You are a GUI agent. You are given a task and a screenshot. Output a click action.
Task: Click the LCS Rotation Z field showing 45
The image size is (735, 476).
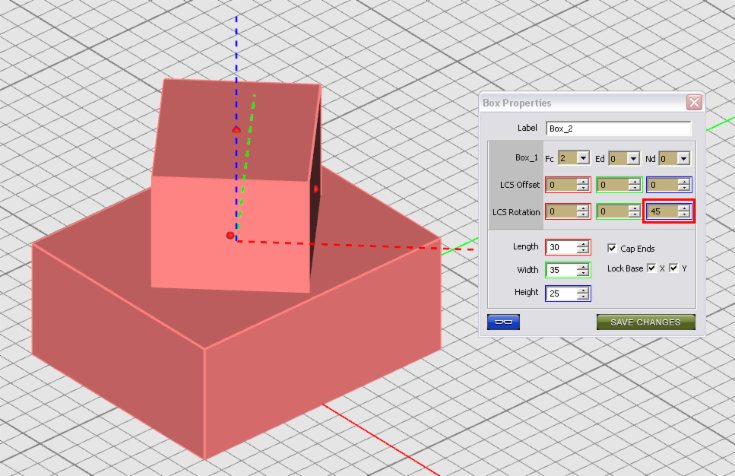662,212
